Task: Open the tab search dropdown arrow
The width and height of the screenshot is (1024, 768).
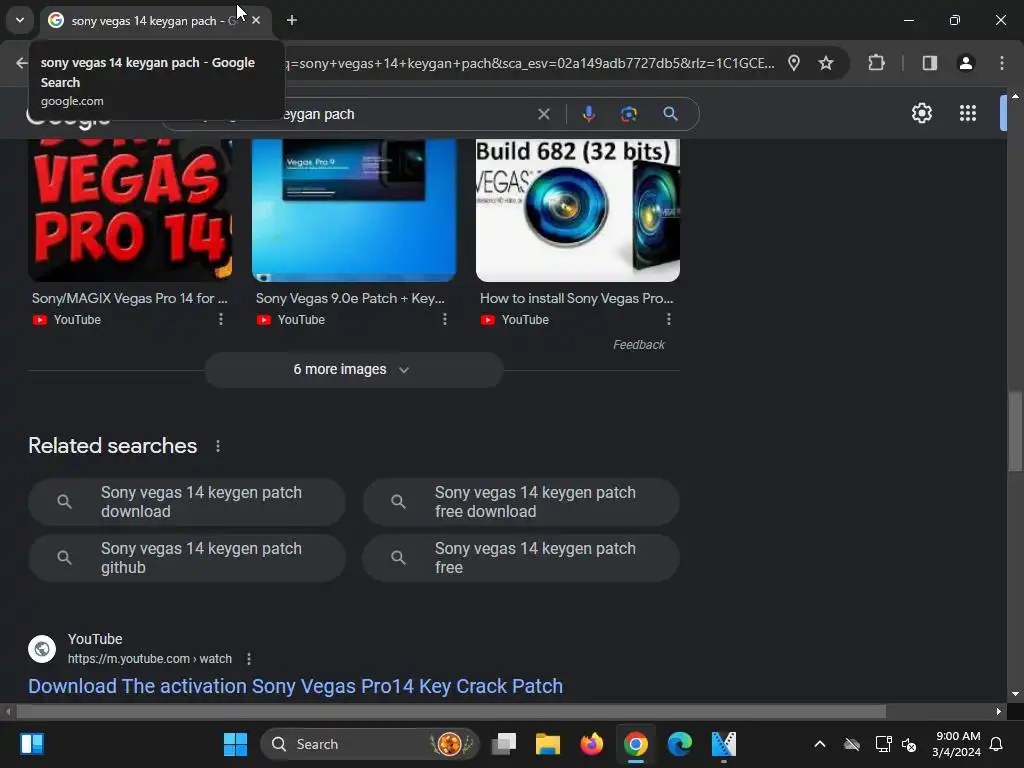Action: (20, 20)
